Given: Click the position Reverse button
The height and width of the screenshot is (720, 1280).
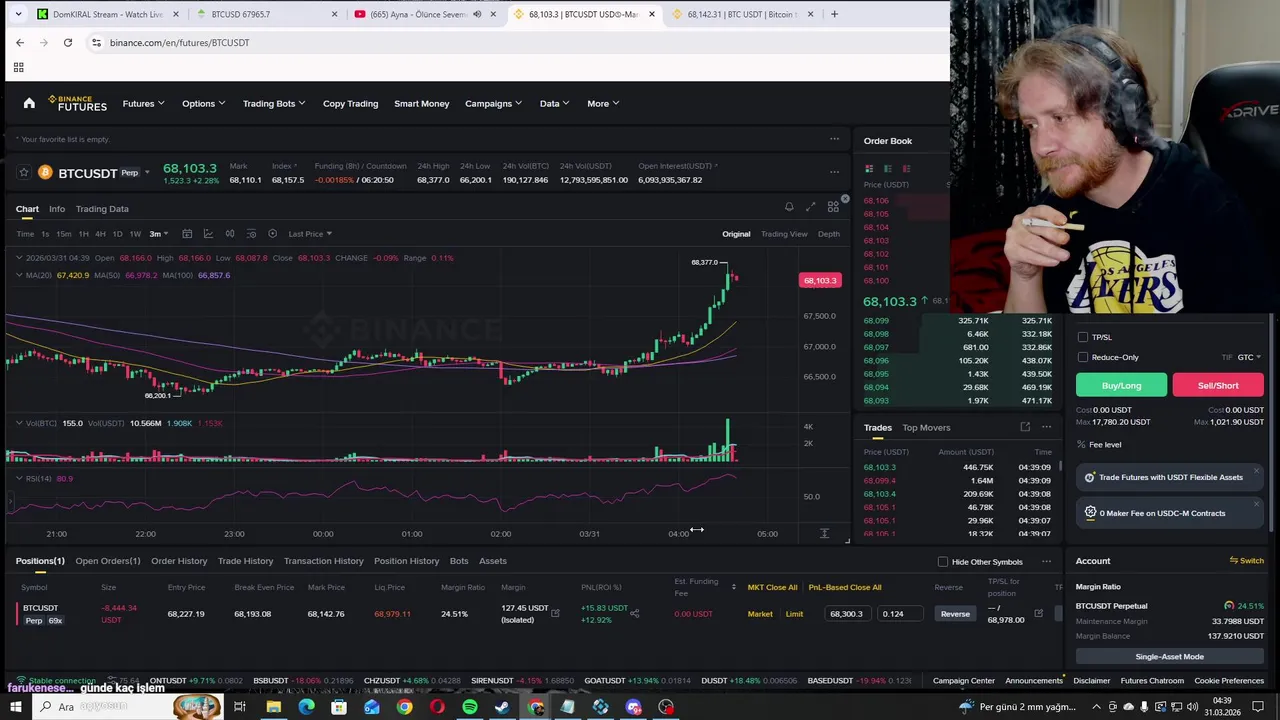Looking at the screenshot, I should 955,614.
